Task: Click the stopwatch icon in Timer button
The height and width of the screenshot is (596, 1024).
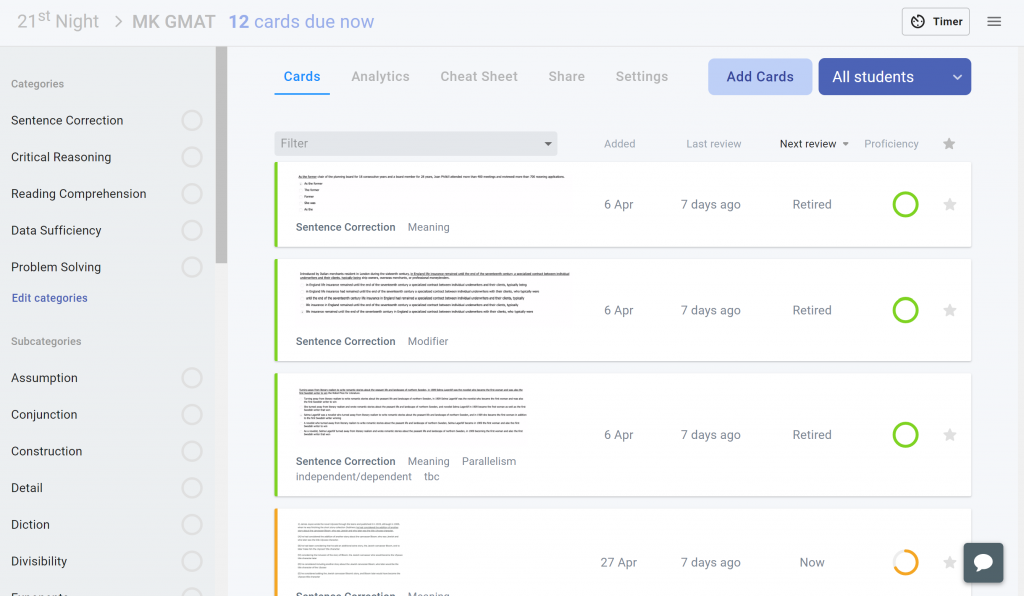Action: (918, 22)
